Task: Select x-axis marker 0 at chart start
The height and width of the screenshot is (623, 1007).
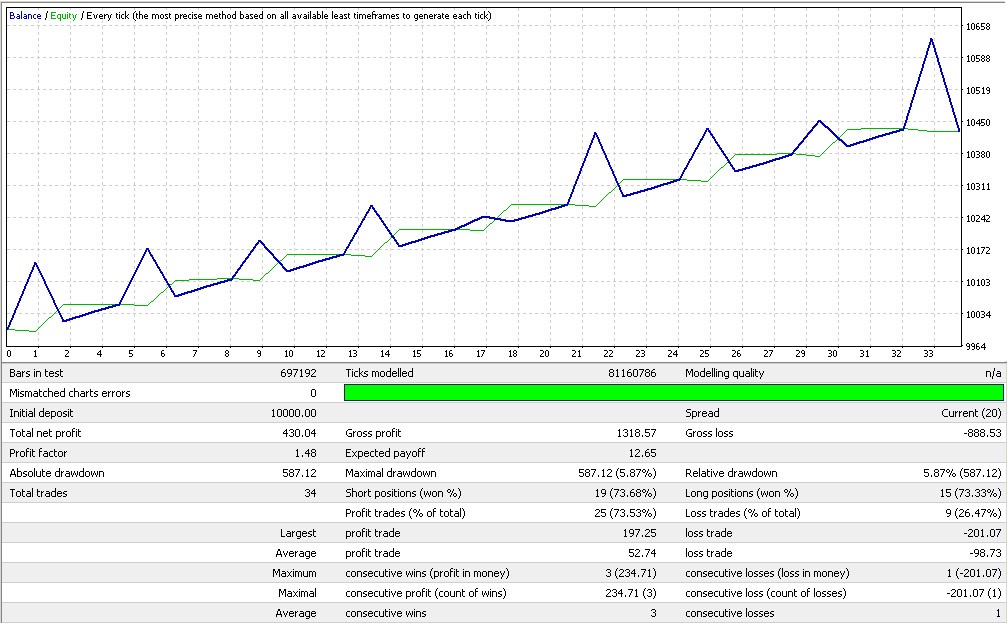Action: pyautogui.click(x=9, y=353)
